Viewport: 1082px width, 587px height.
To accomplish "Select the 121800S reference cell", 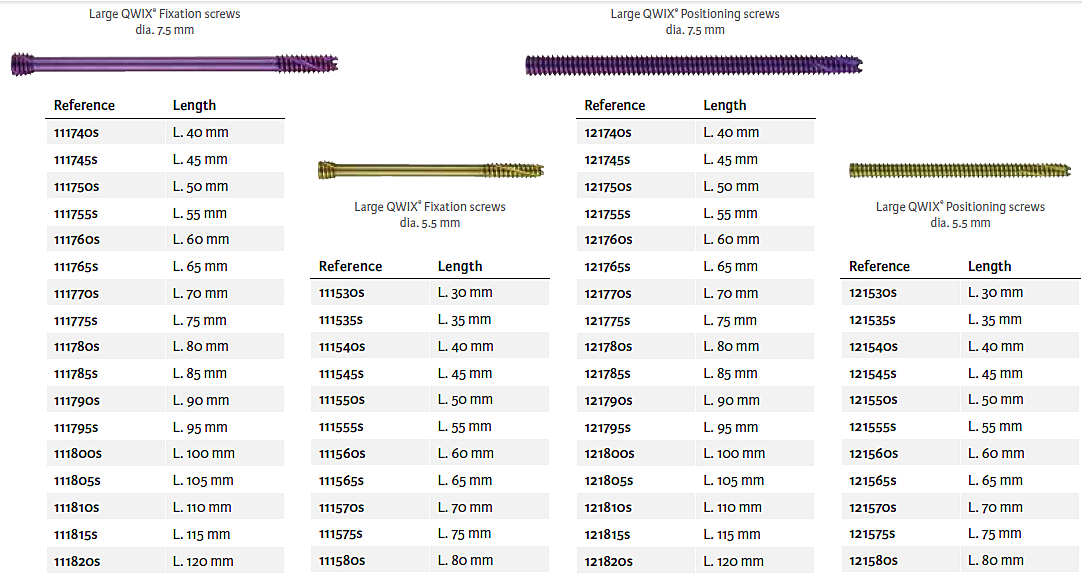I will pos(608,454).
